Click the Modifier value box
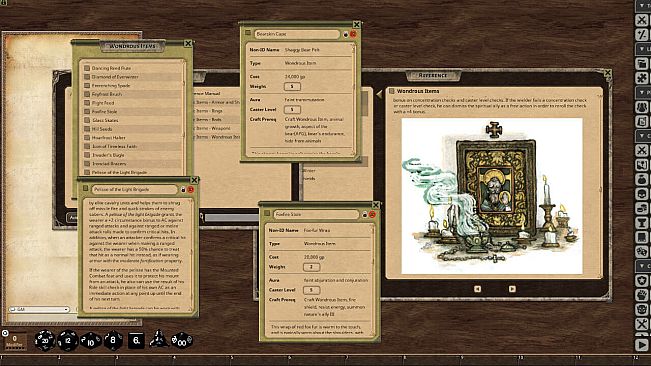651x366 pixels. 15,341
